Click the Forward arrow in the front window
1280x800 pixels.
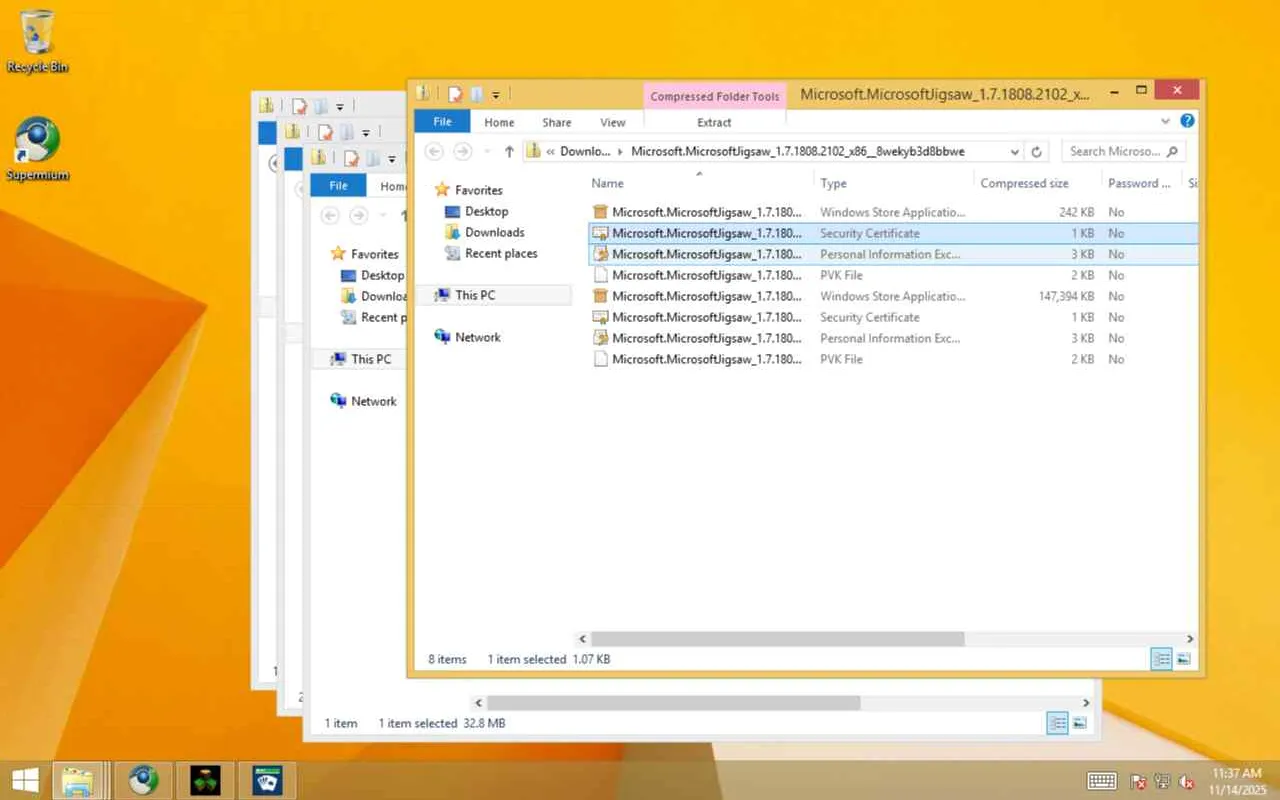click(462, 151)
